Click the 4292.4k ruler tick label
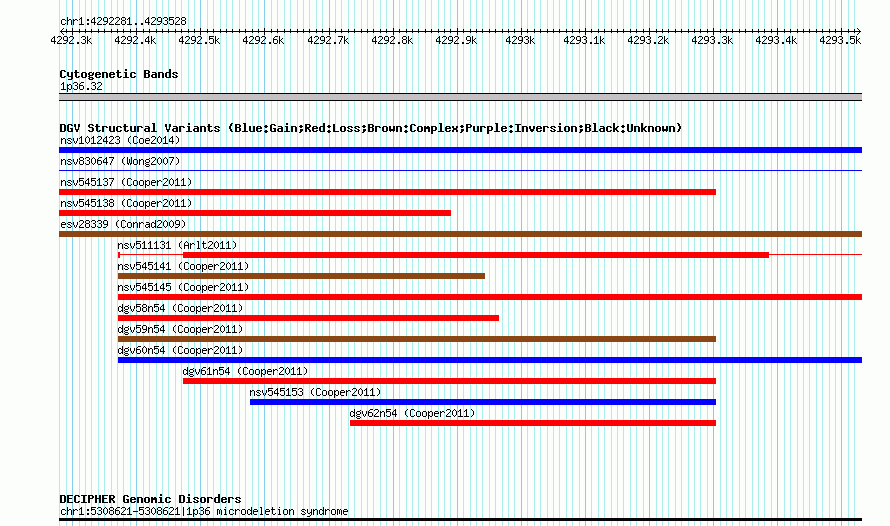 tap(135, 40)
